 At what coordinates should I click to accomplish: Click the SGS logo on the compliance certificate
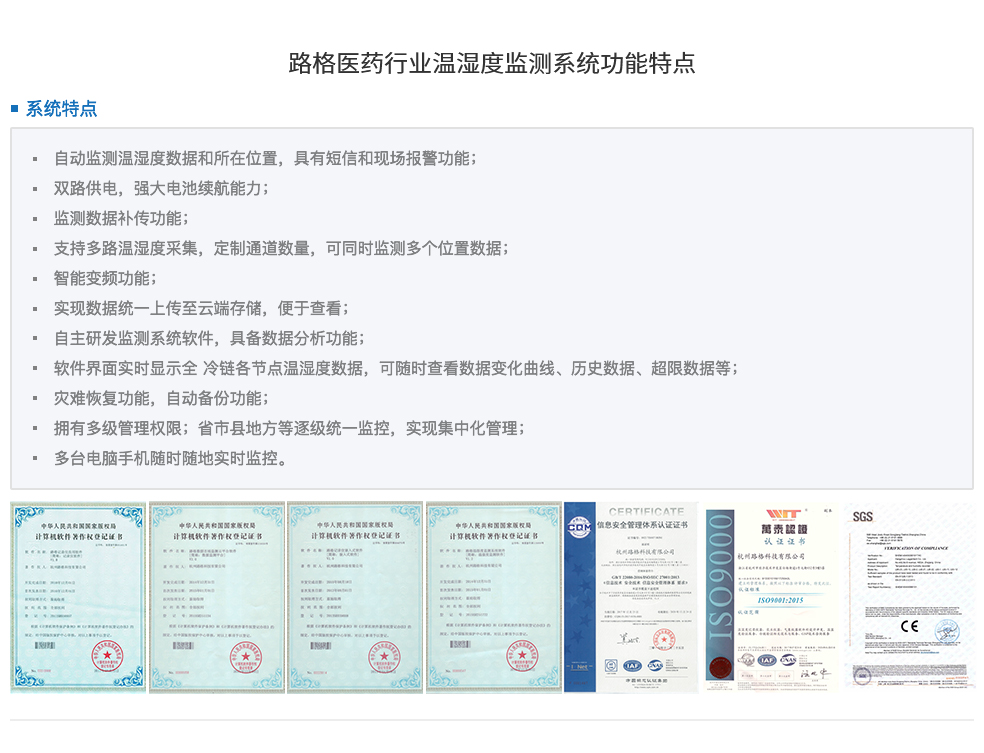click(863, 517)
